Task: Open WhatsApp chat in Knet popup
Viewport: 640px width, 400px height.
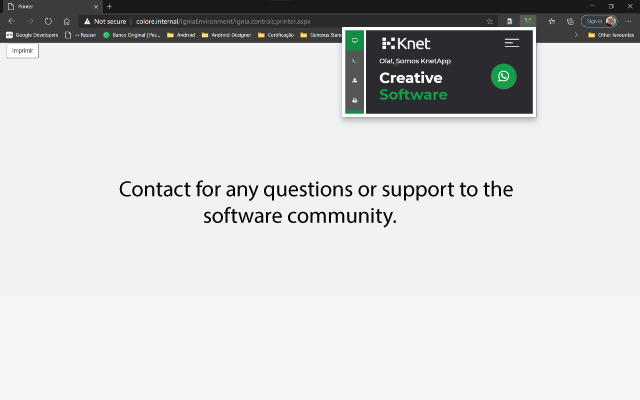Action: [503, 76]
